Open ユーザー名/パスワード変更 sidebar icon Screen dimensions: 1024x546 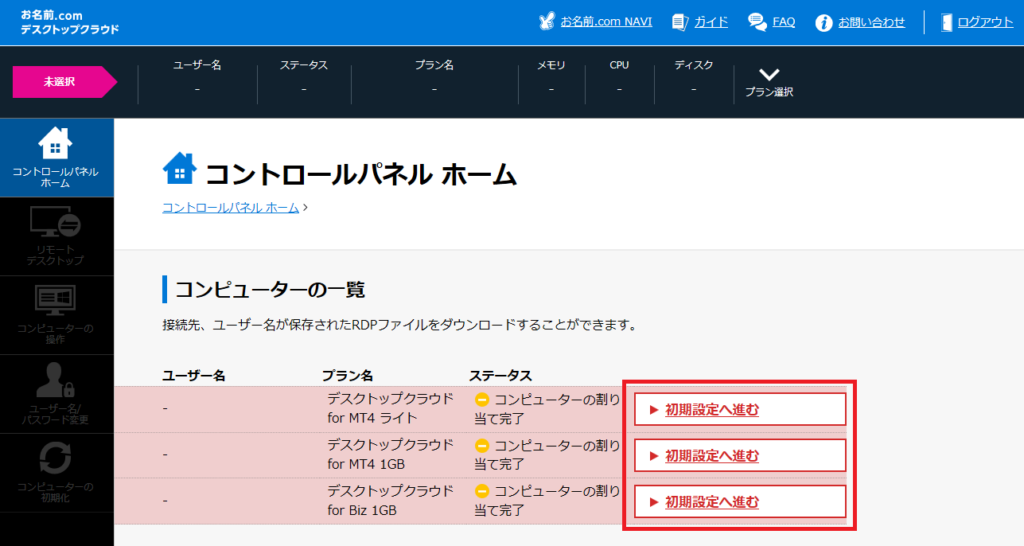[56, 381]
